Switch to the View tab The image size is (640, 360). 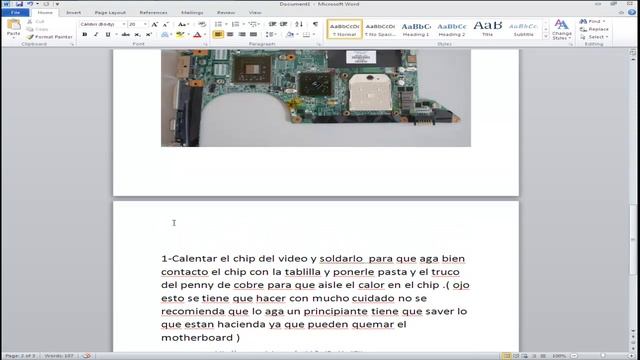click(x=255, y=12)
